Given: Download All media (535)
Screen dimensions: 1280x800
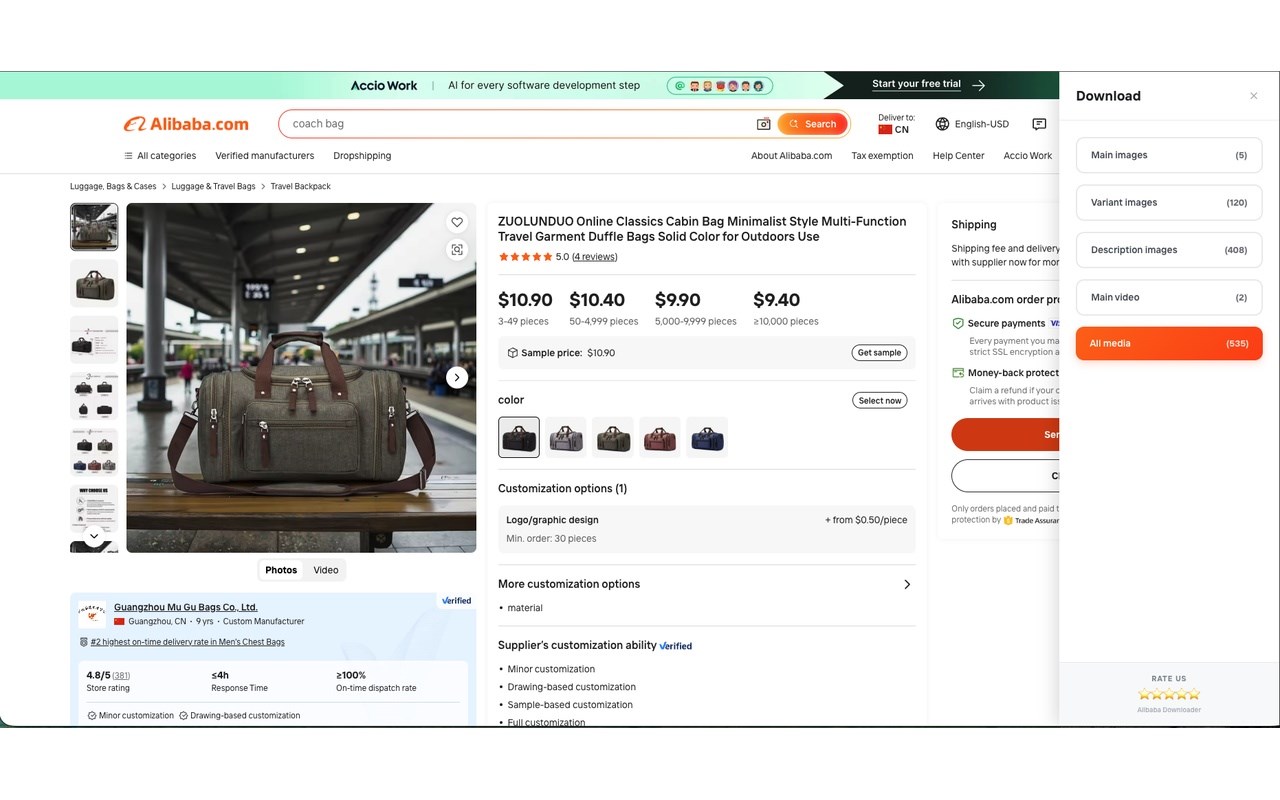Looking at the screenshot, I should [1169, 343].
